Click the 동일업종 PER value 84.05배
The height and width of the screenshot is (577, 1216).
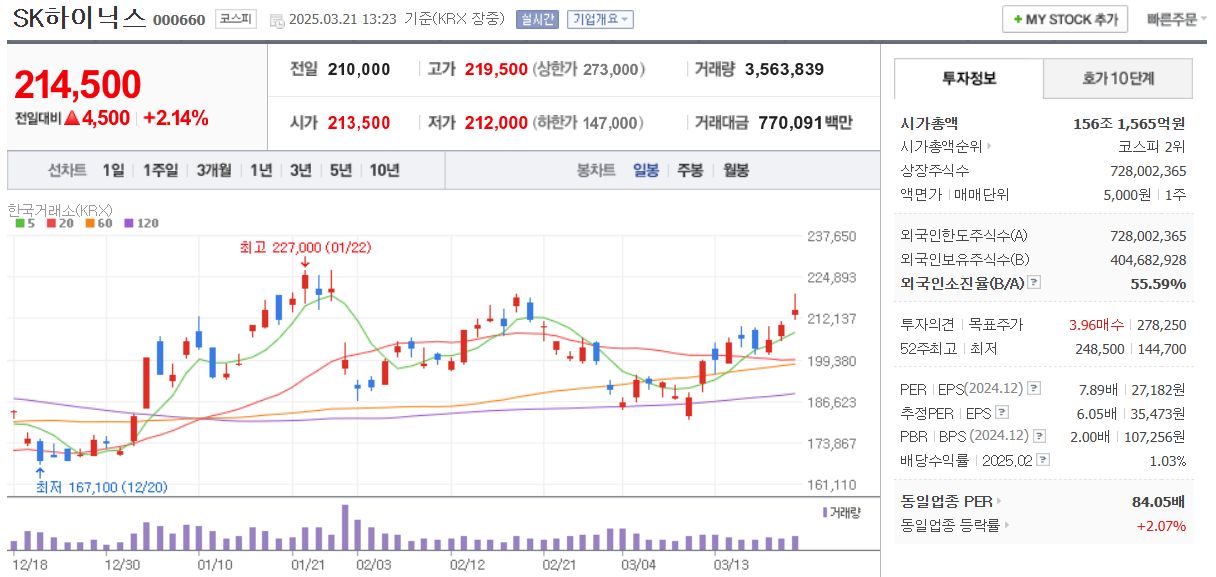(1158, 501)
